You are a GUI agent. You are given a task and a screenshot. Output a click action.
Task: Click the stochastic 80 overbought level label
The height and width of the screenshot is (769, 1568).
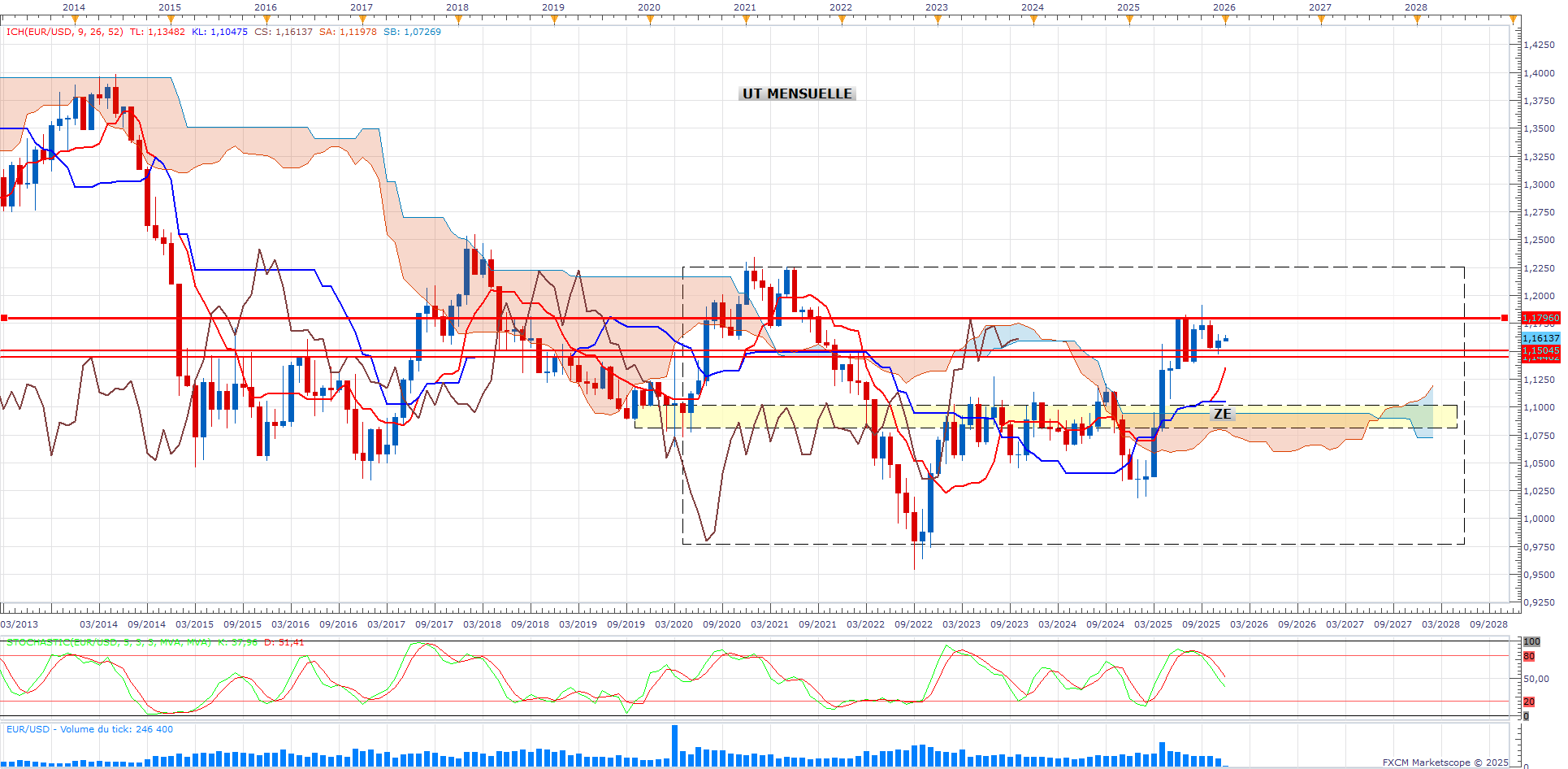coord(1529,656)
